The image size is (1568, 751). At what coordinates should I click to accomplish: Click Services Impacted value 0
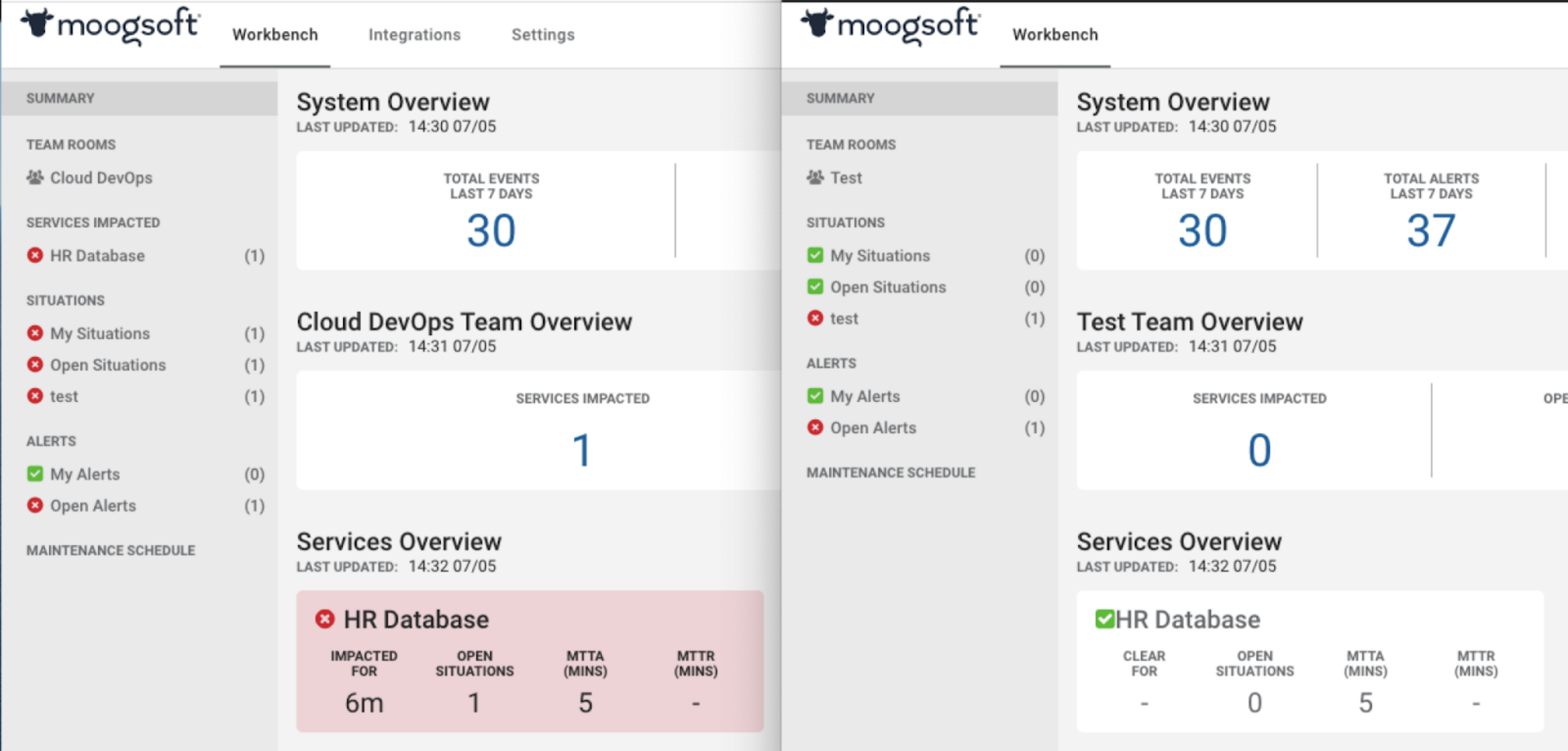pos(1259,451)
